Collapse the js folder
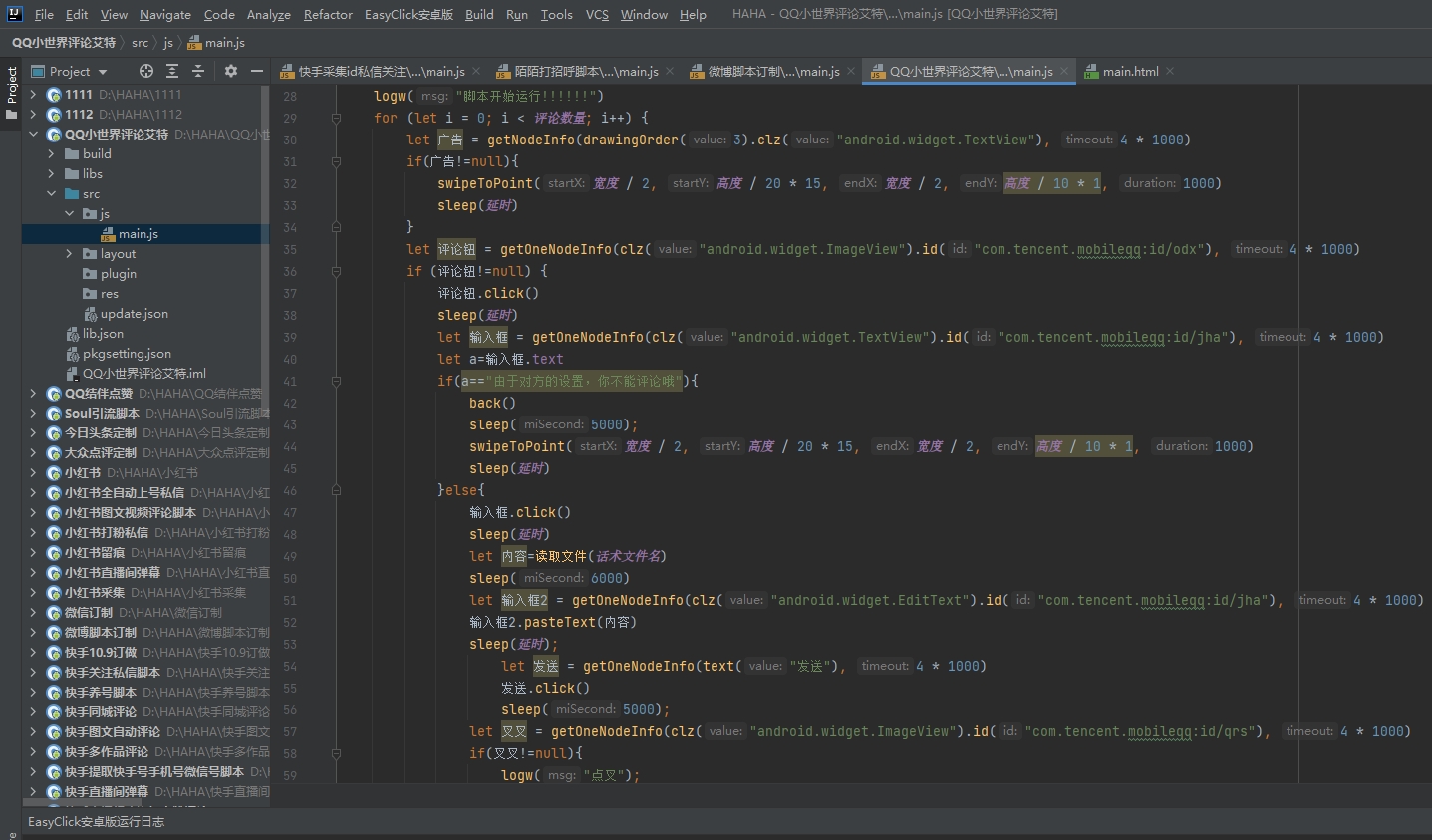1432x840 pixels. tap(69, 214)
